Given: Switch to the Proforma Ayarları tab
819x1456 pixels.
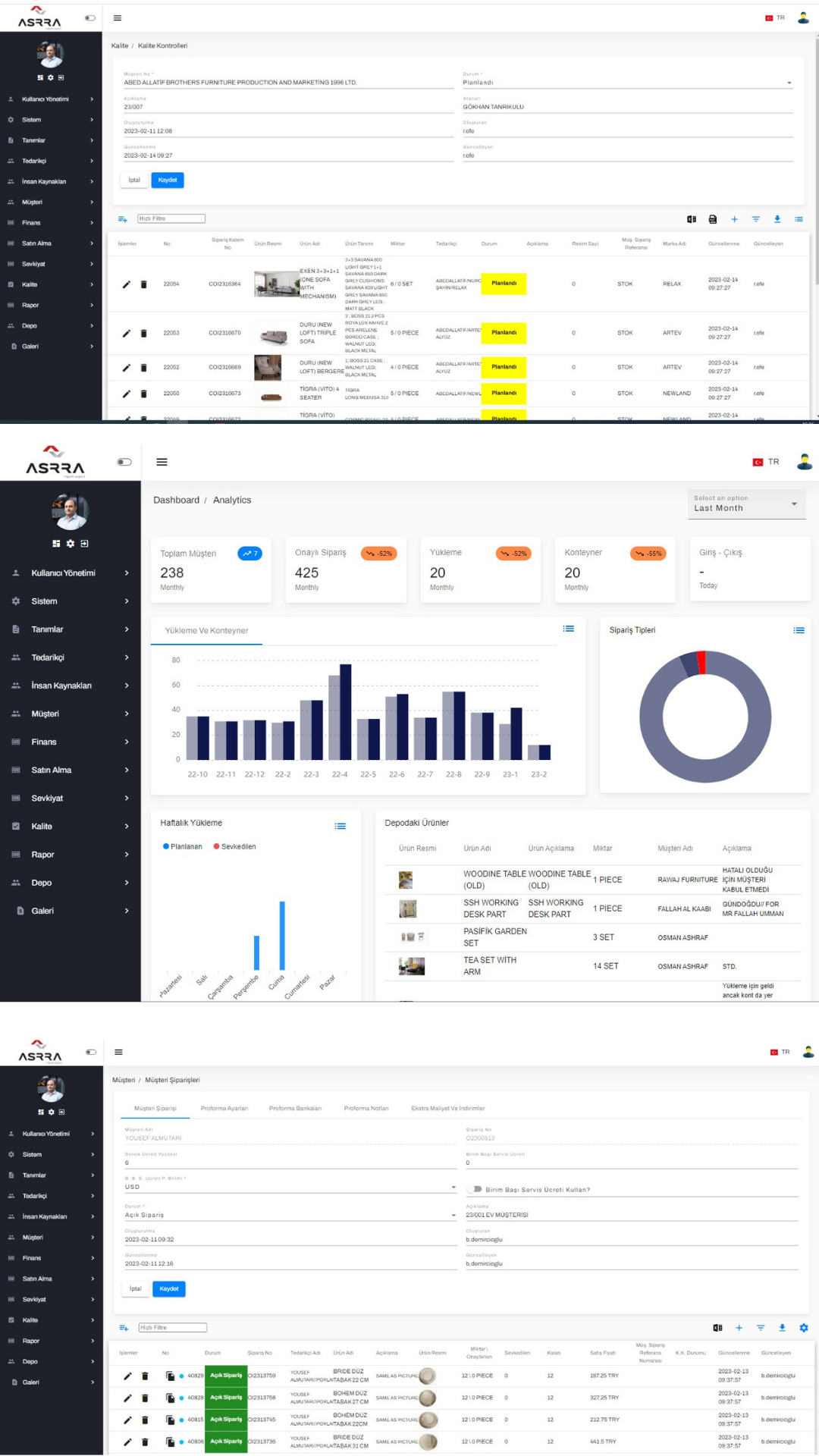Looking at the screenshot, I should click(x=224, y=1108).
